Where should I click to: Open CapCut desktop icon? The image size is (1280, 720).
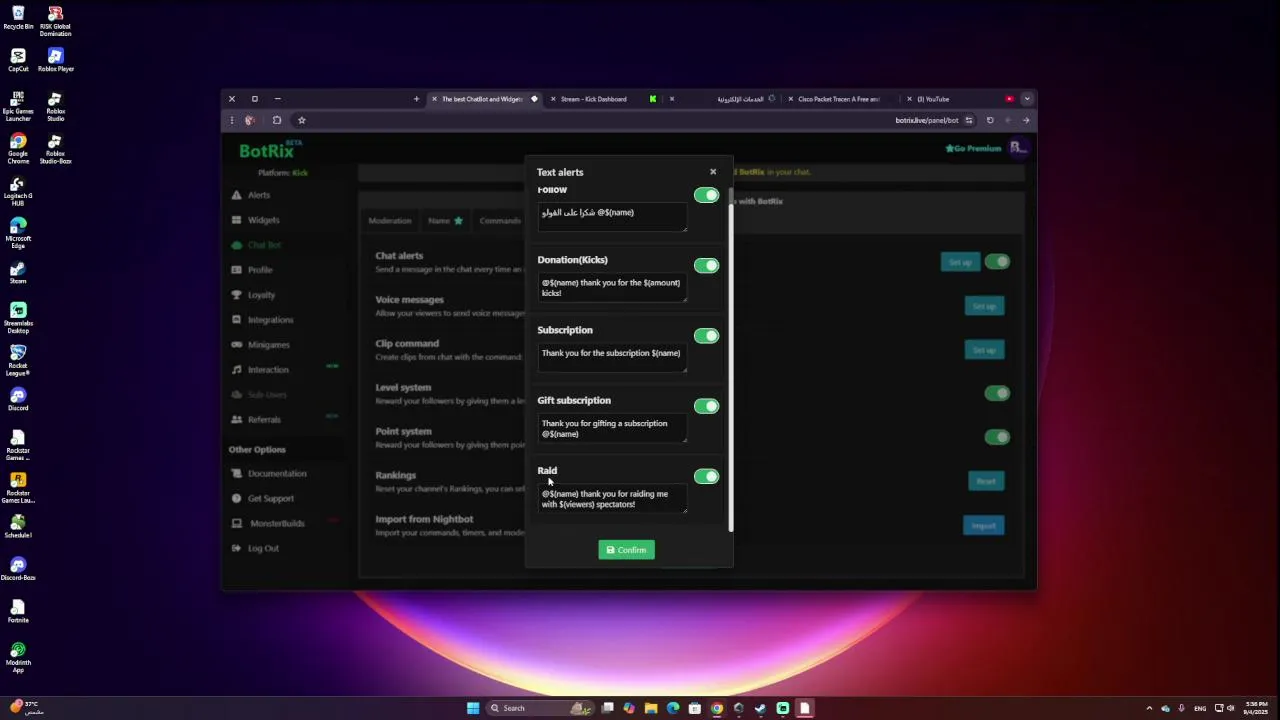[x=18, y=60]
